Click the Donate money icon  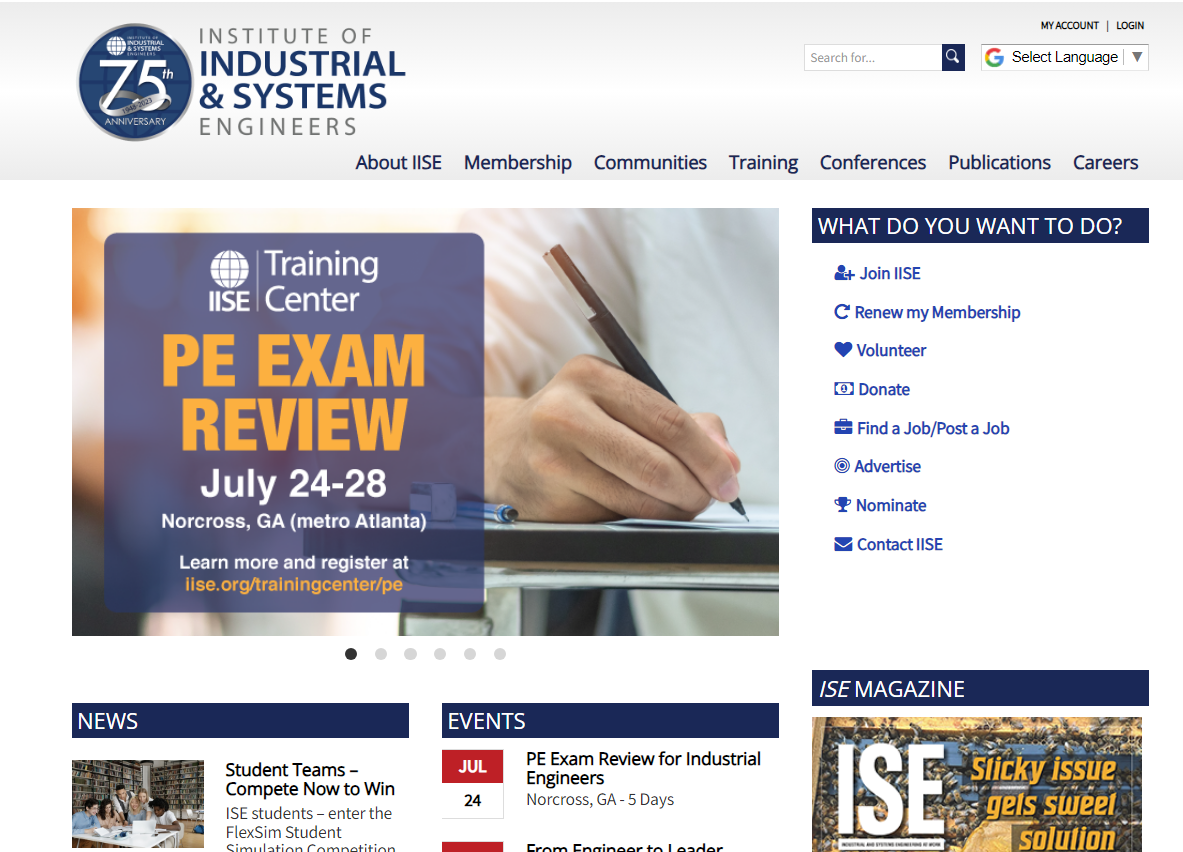point(843,389)
